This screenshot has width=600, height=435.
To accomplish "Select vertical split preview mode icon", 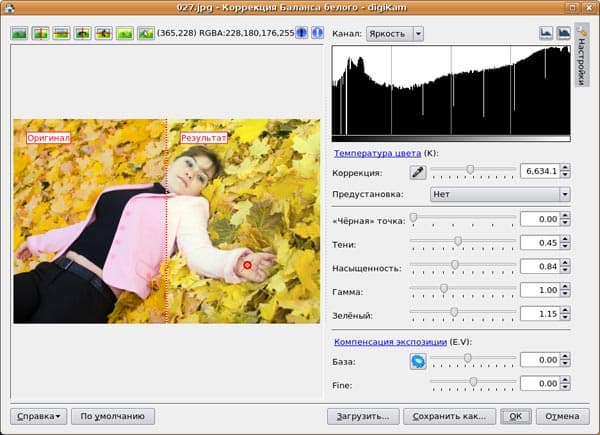I will point(40,33).
